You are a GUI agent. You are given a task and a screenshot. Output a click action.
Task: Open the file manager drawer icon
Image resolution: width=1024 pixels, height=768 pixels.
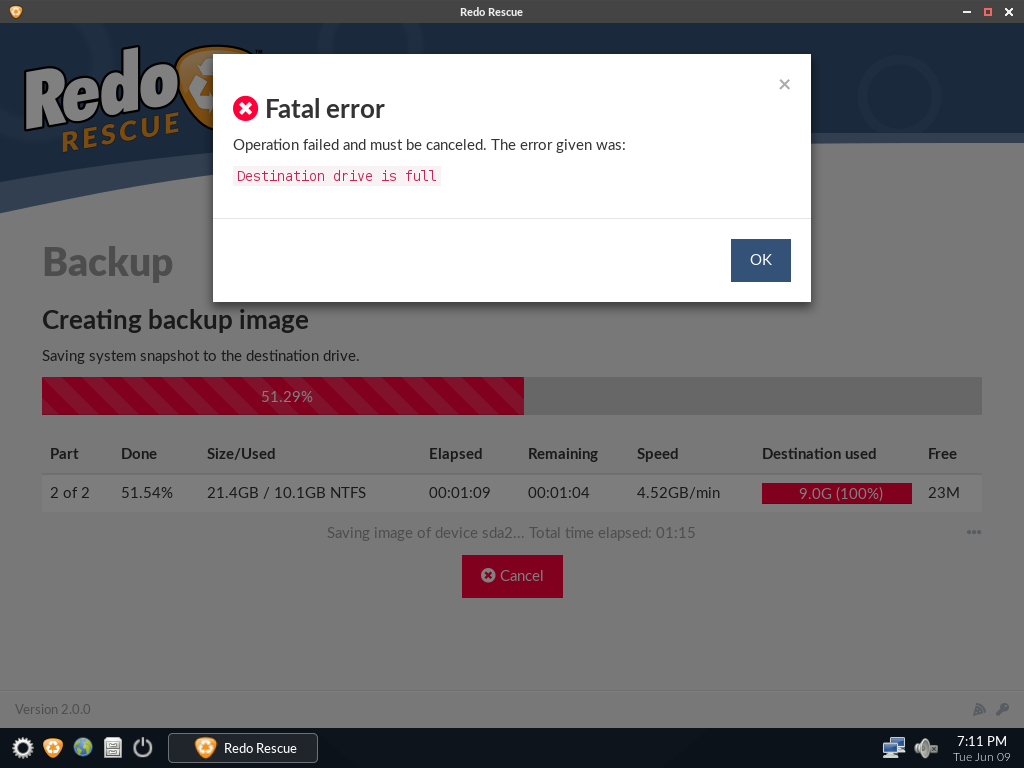(x=113, y=748)
